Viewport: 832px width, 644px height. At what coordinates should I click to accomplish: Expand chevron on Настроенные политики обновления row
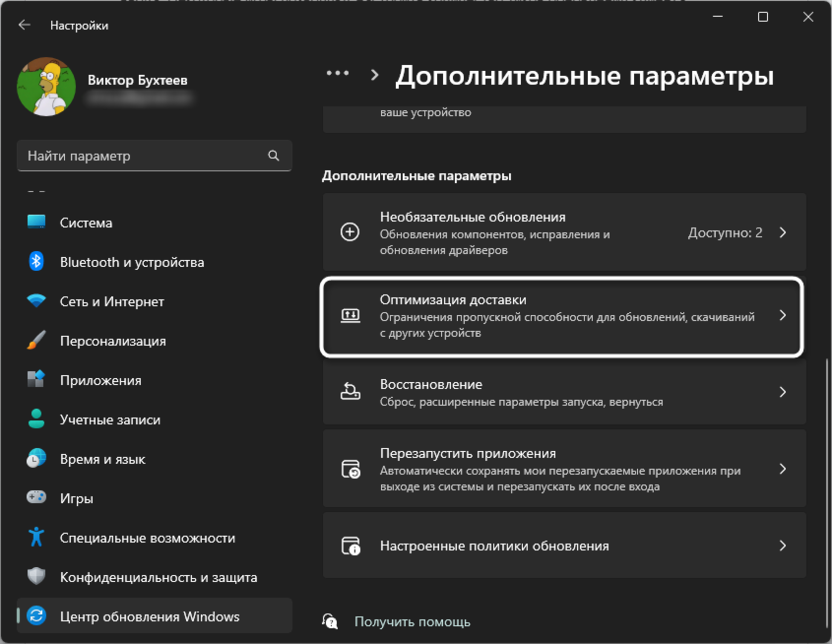click(x=783, y=545)
